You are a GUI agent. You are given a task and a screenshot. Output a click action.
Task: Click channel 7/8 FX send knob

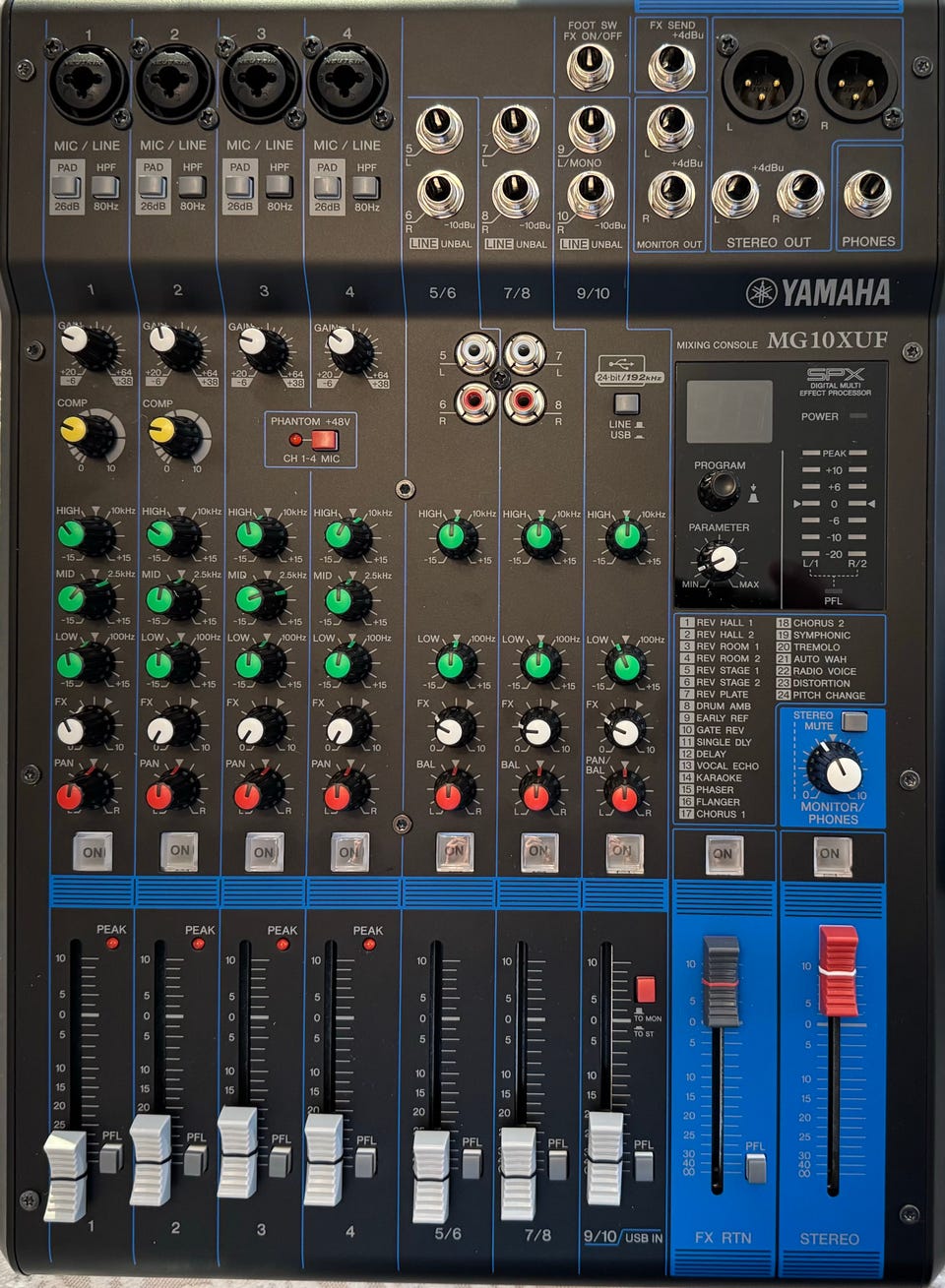pos(539,729)
